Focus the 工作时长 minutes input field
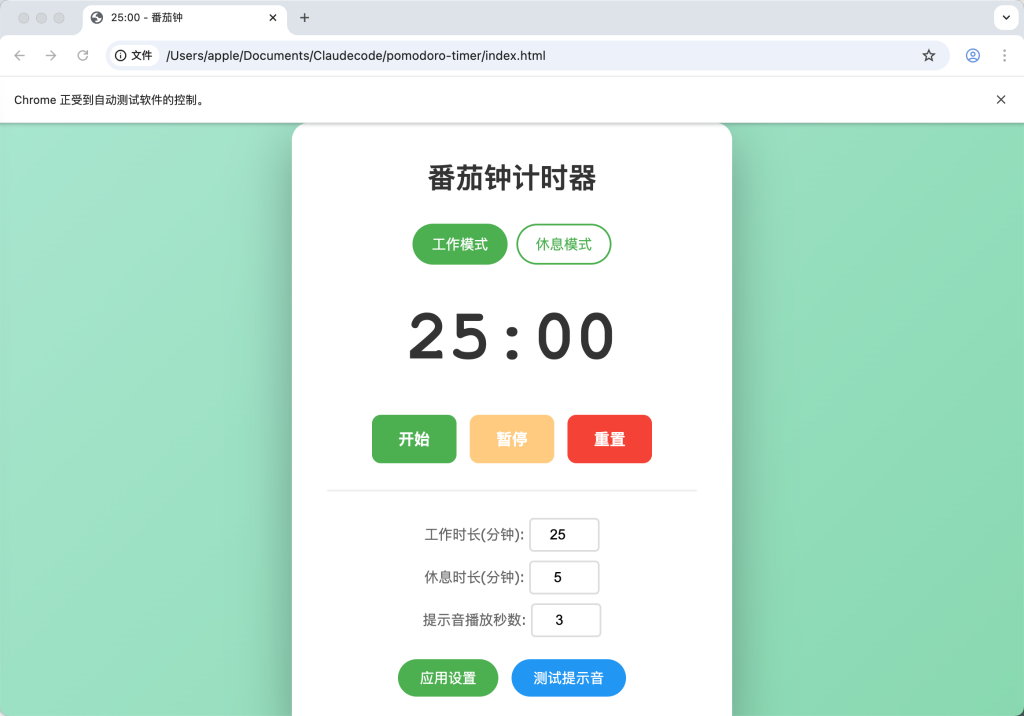Screen dimensions: 1024x716 pyautogui.click(x=564, y=535)
